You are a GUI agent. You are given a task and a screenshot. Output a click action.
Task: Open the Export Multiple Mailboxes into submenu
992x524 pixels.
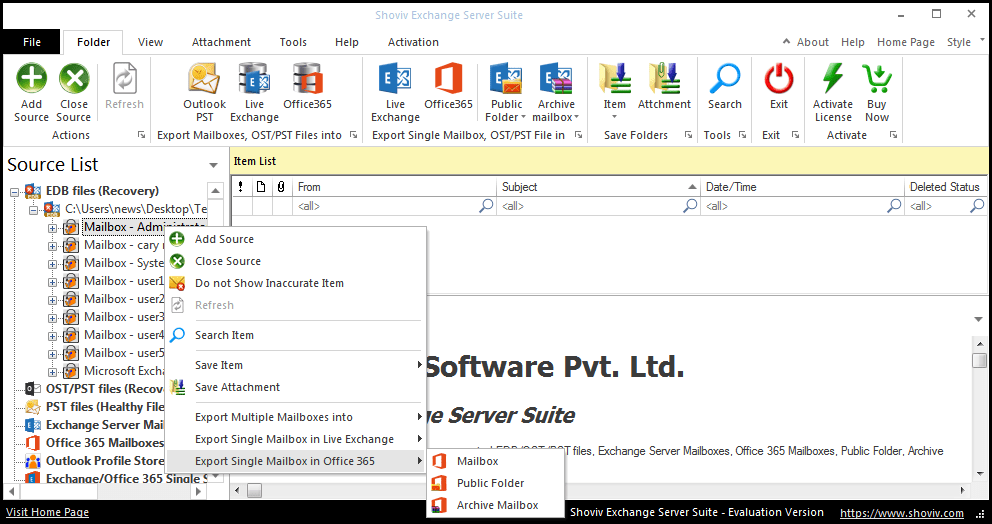[x=295, y=417]
